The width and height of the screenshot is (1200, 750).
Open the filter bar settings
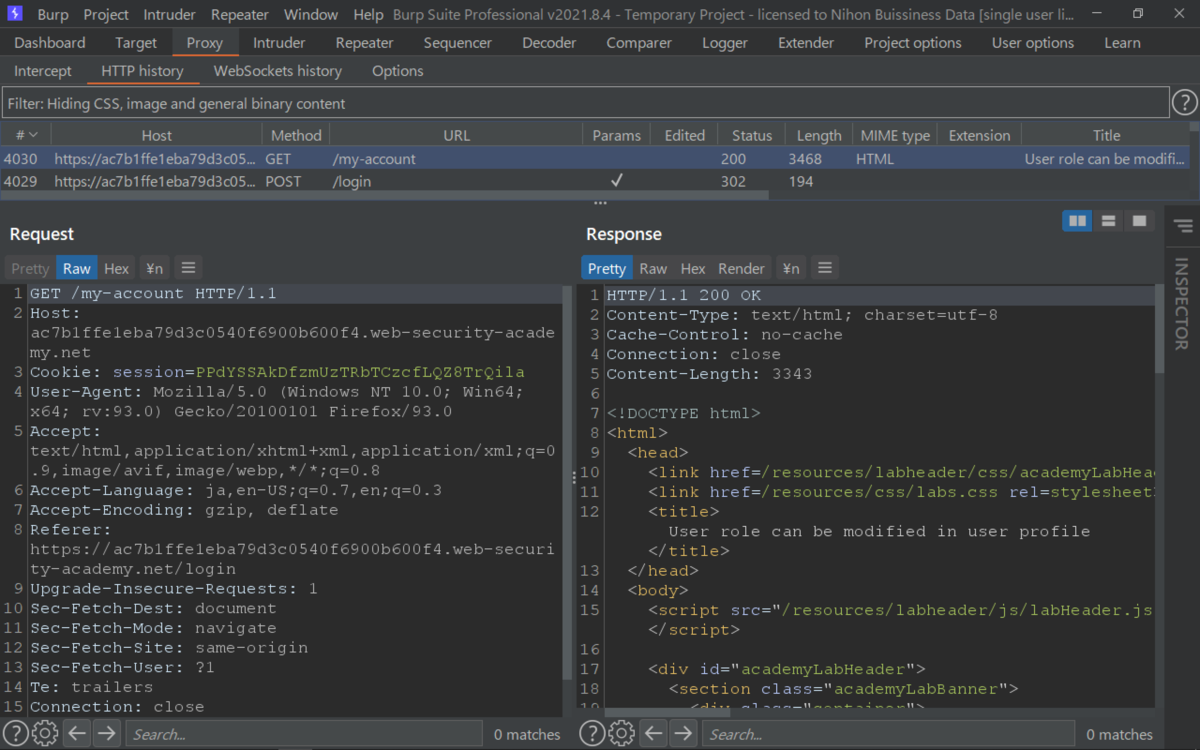pyautogui.click(x=585, y=103)
